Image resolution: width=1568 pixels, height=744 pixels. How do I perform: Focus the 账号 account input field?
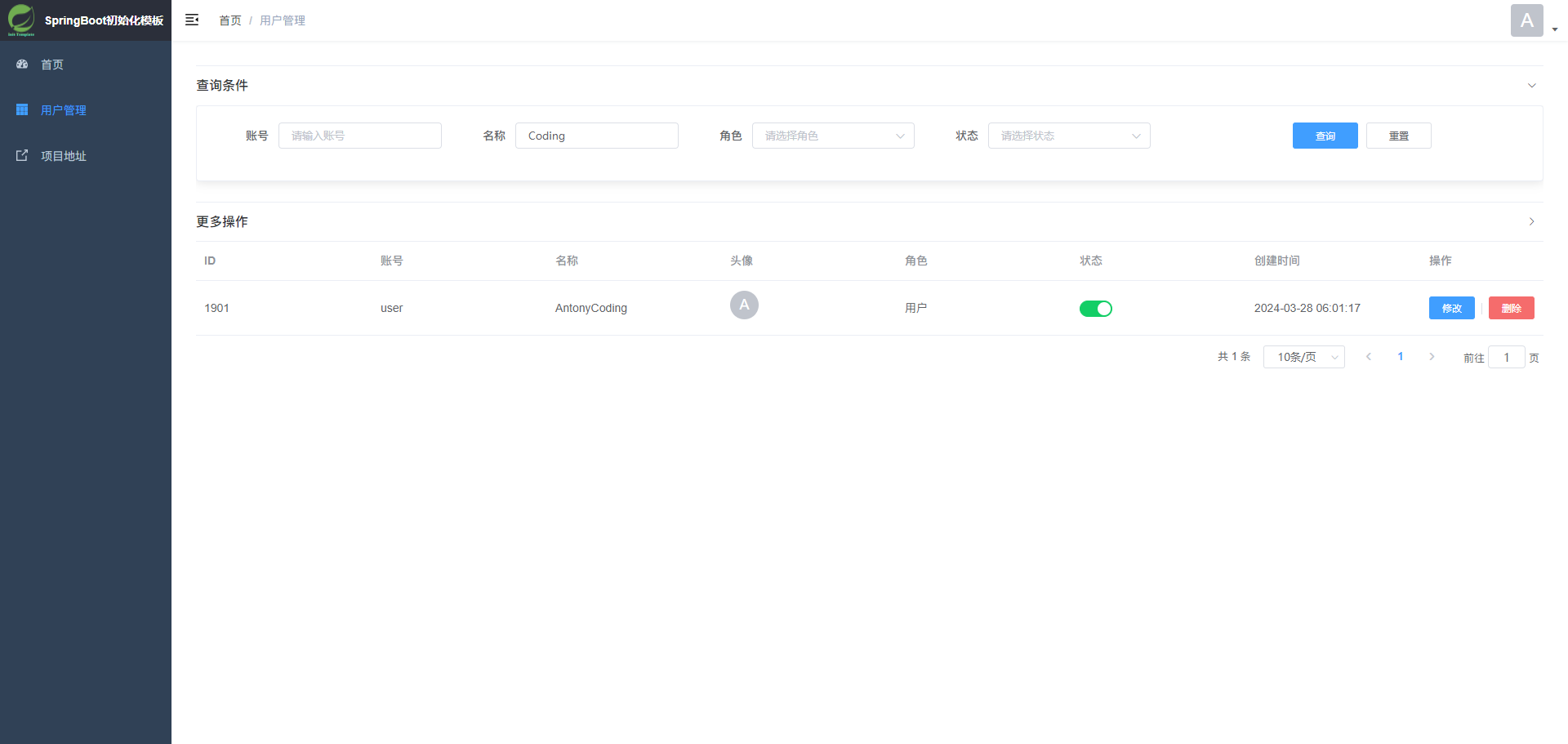click(360, 136)
